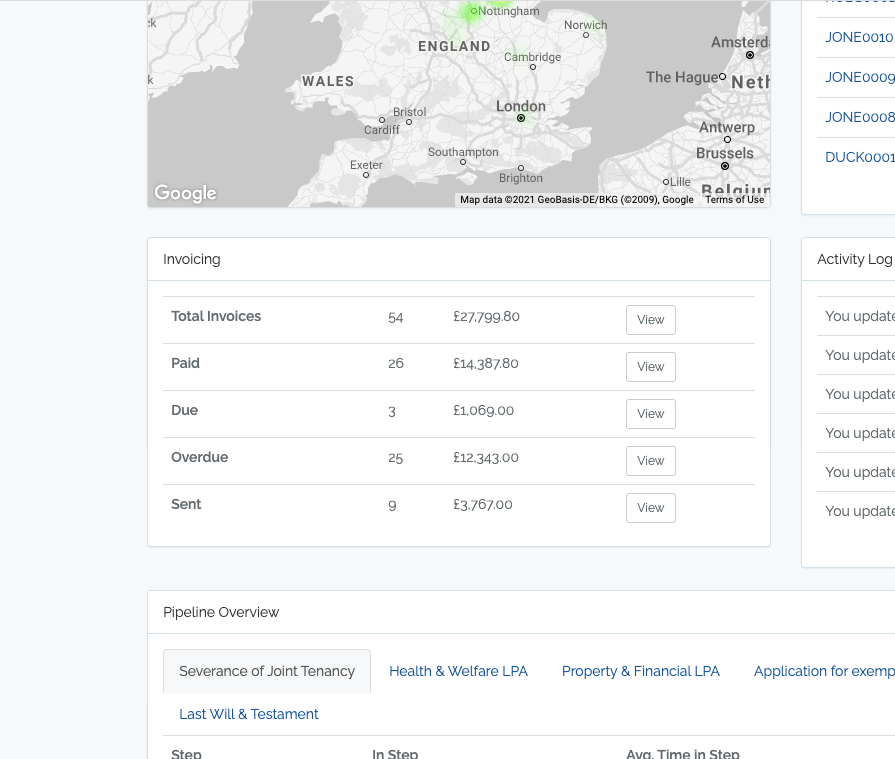Open the DUCK0001 record link

(x=858, y=157)
